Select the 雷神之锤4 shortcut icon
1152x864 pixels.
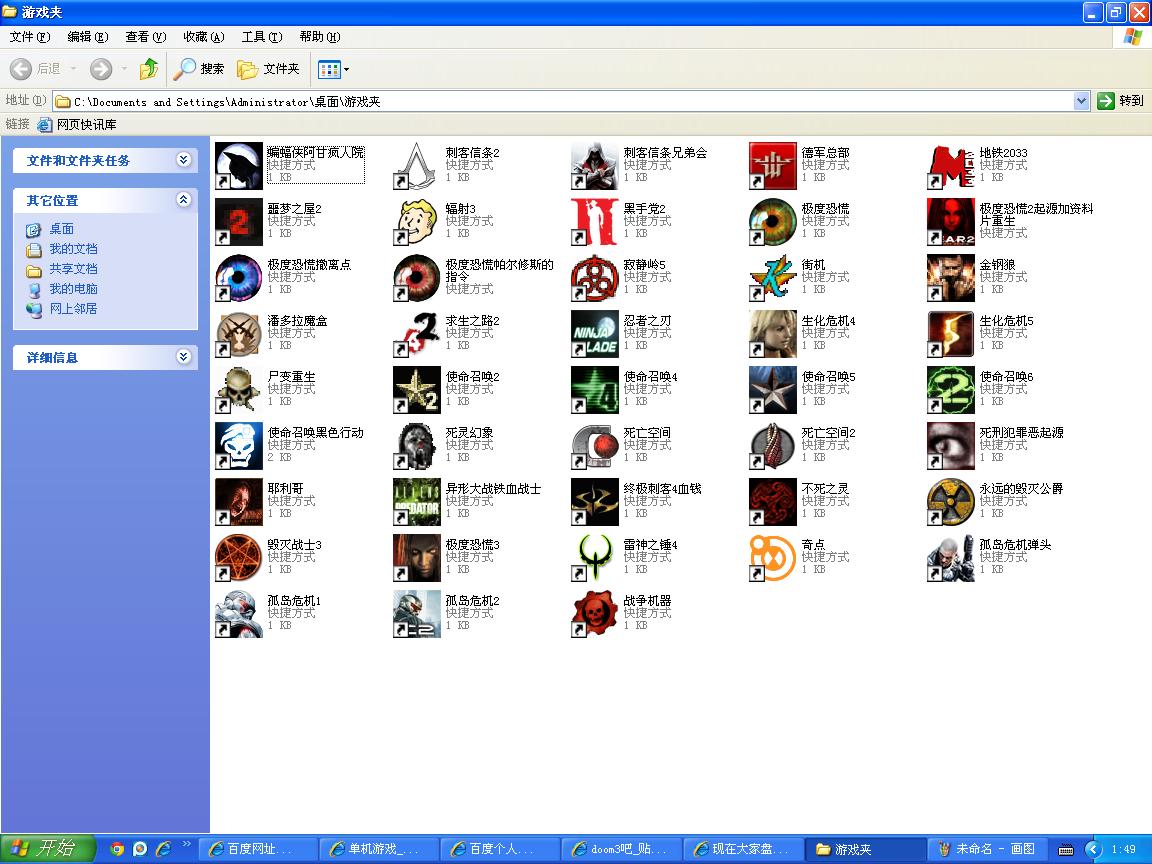(x=594, y=558)
